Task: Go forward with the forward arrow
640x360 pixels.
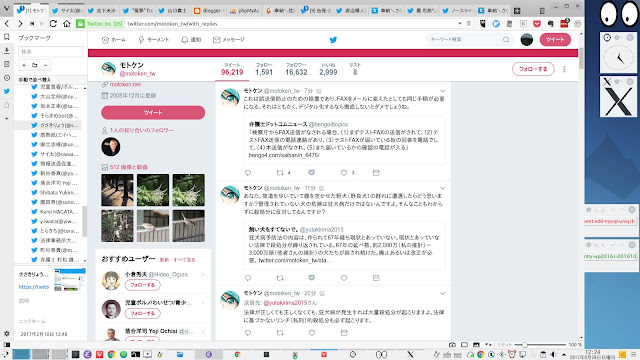Action: coord(20,24)
